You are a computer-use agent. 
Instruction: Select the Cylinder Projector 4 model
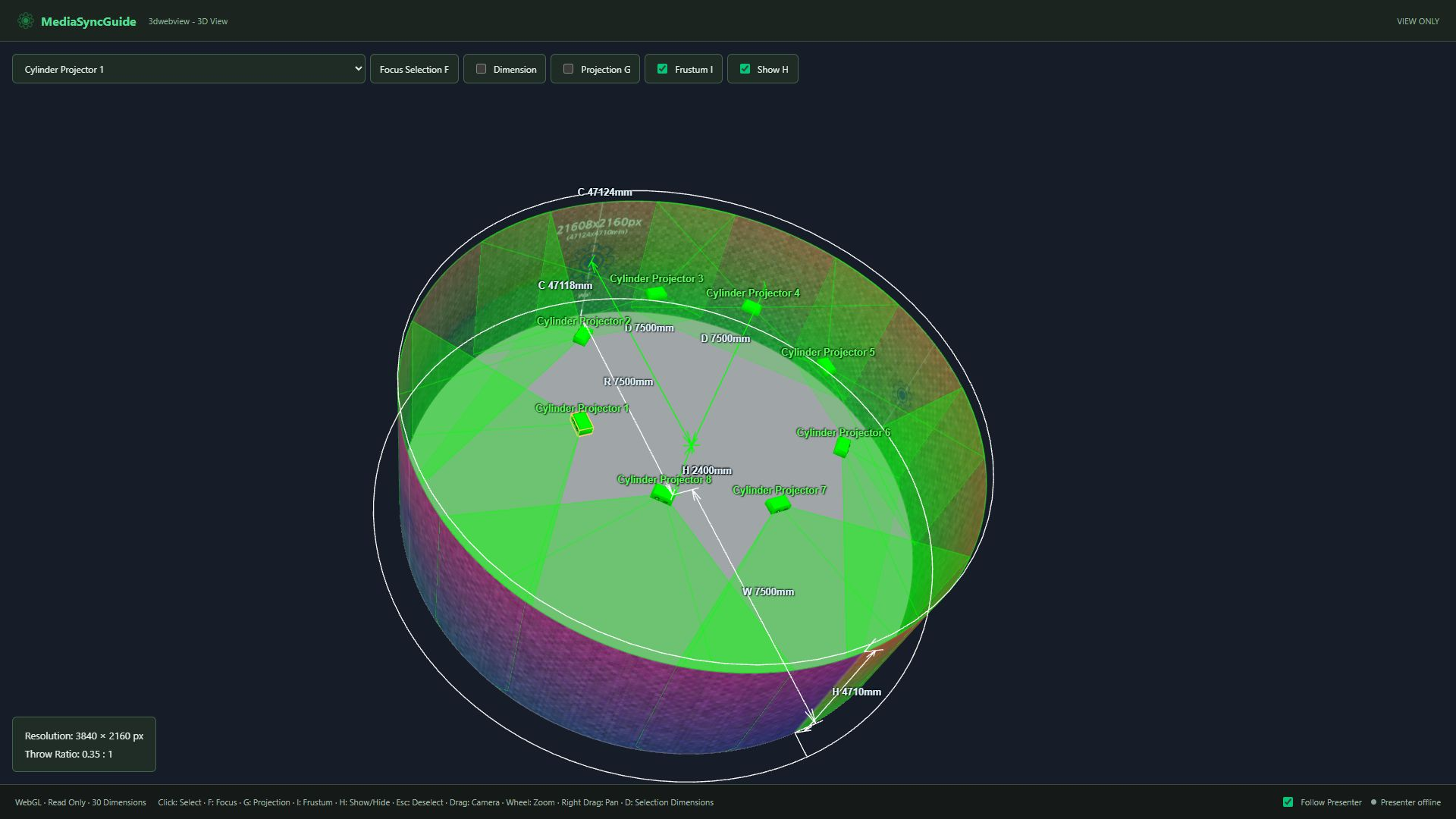751,307
